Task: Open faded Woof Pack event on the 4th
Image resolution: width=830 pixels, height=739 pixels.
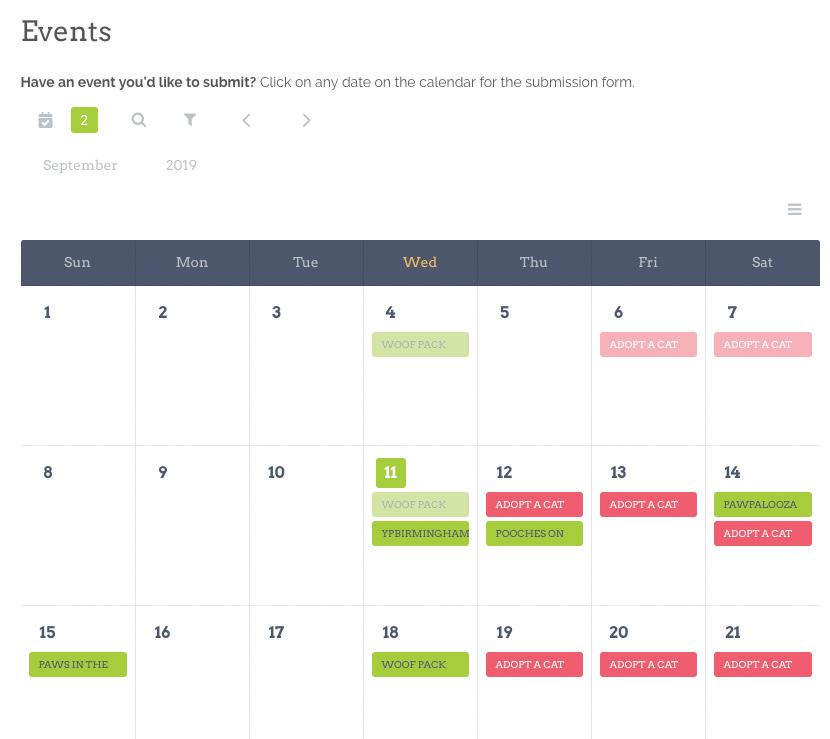Action: pyautogui.click(x=420, y=345)
